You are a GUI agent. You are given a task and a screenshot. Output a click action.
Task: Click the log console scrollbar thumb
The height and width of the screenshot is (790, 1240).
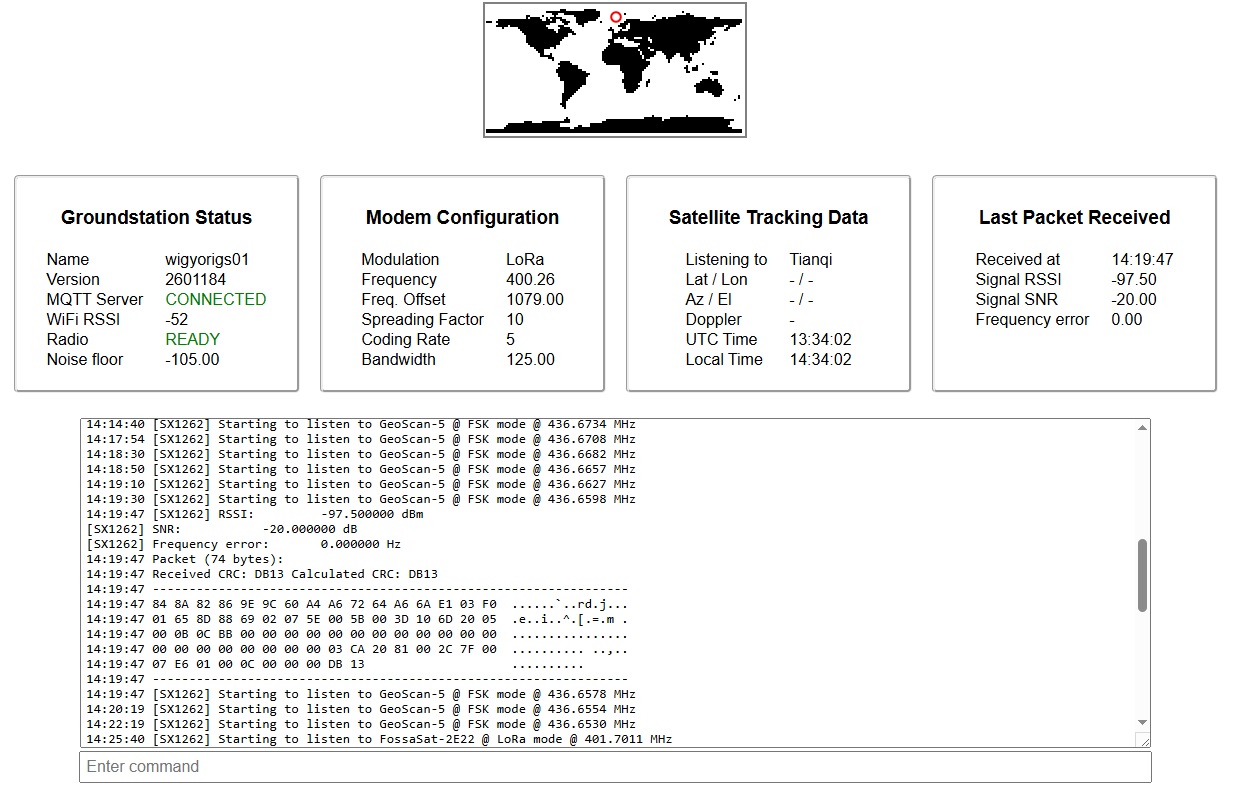coord(1142,575)
